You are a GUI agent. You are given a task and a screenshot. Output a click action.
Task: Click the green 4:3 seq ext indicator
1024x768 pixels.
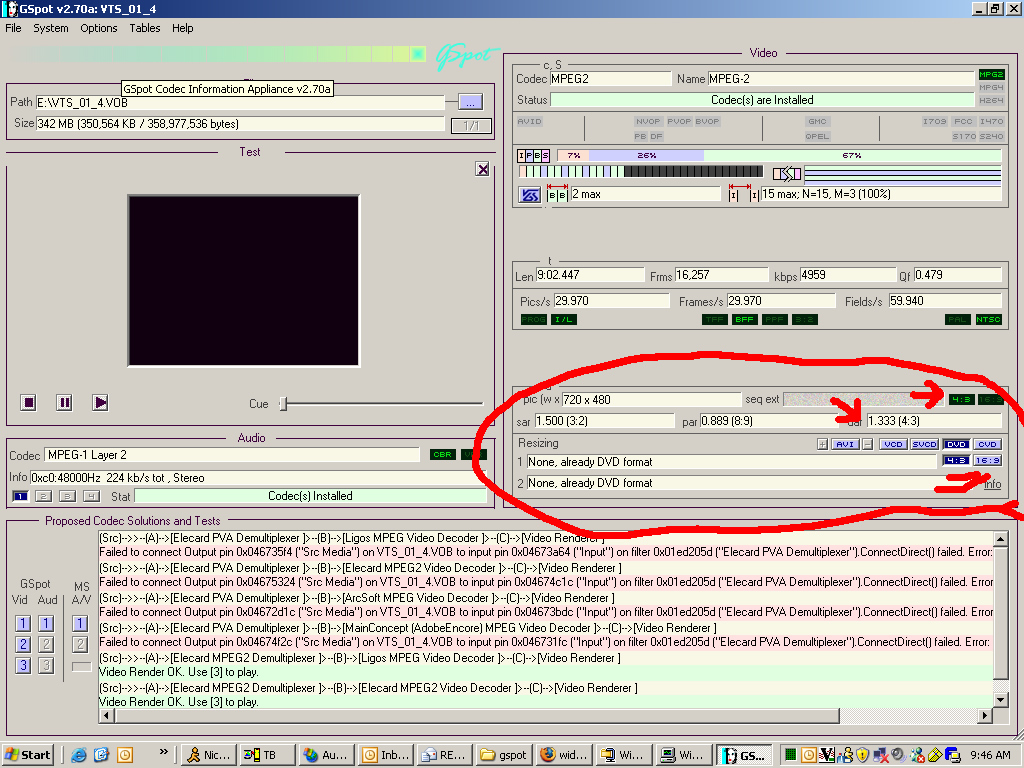(x=961, y=399)
